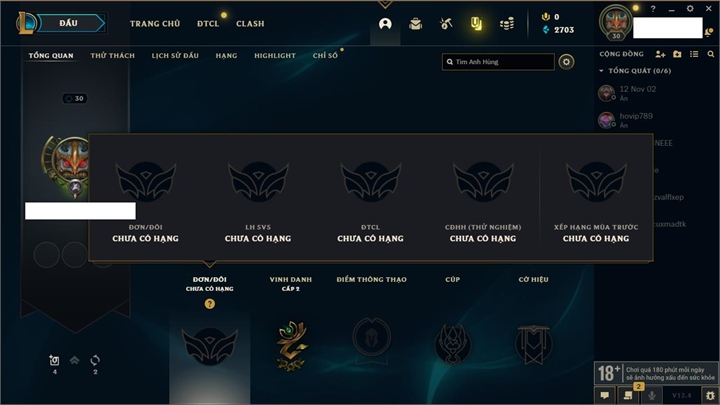The width and height of the screenshot is (720, 405).
Task: Open the Store coins icon
Action: point(507,24)
